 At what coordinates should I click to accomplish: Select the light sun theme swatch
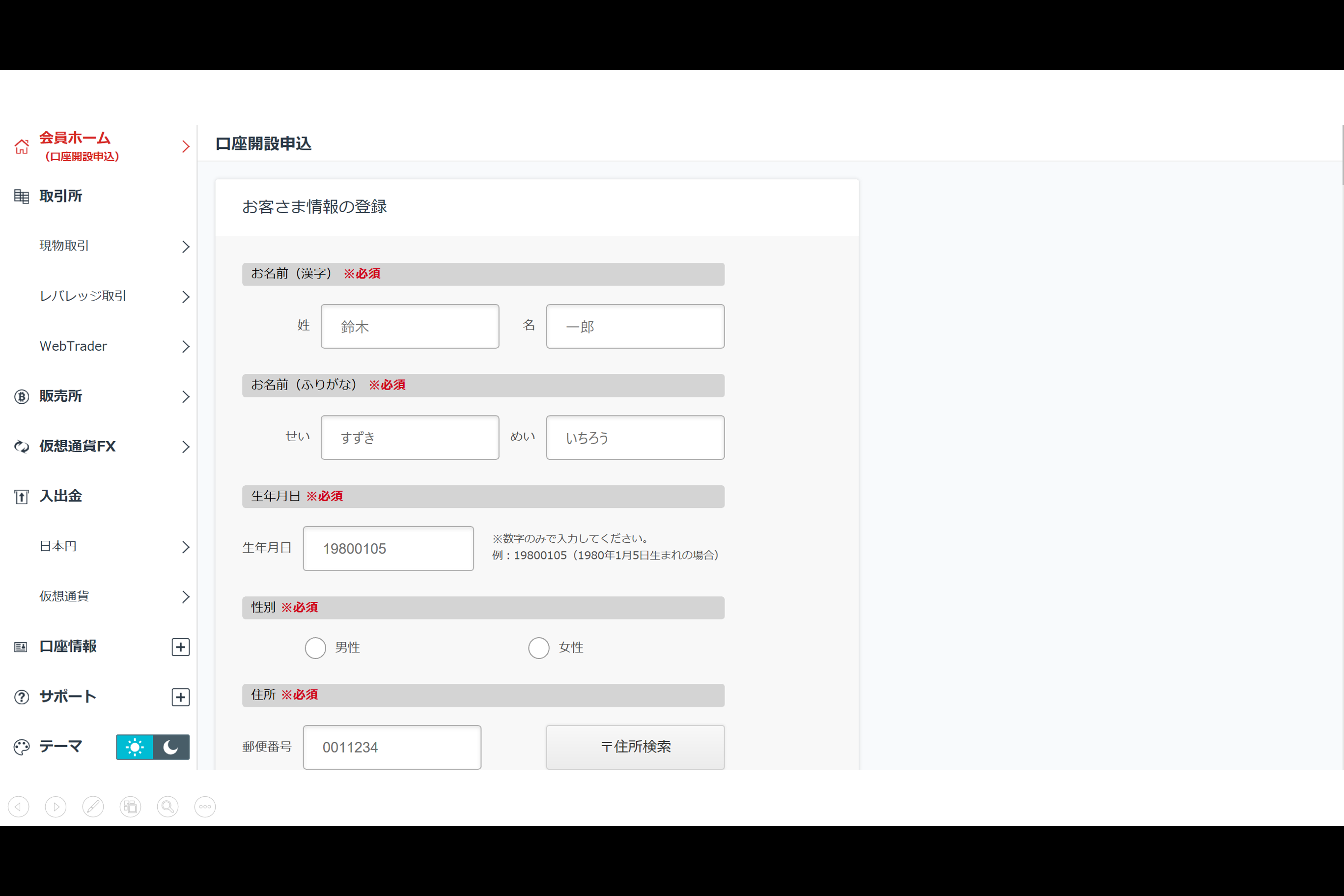coord(135,747)
